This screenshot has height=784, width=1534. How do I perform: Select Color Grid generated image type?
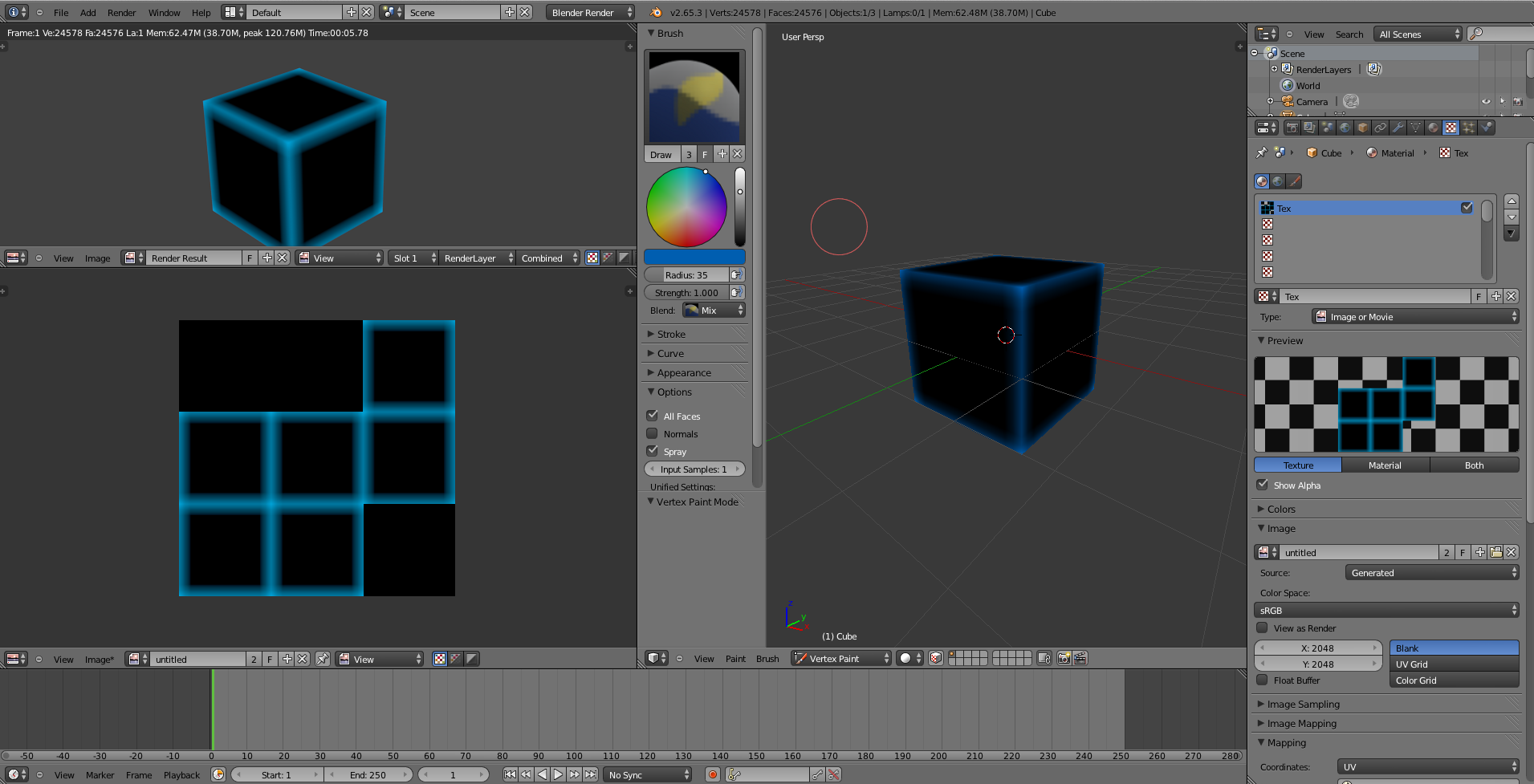point(1455,680)
